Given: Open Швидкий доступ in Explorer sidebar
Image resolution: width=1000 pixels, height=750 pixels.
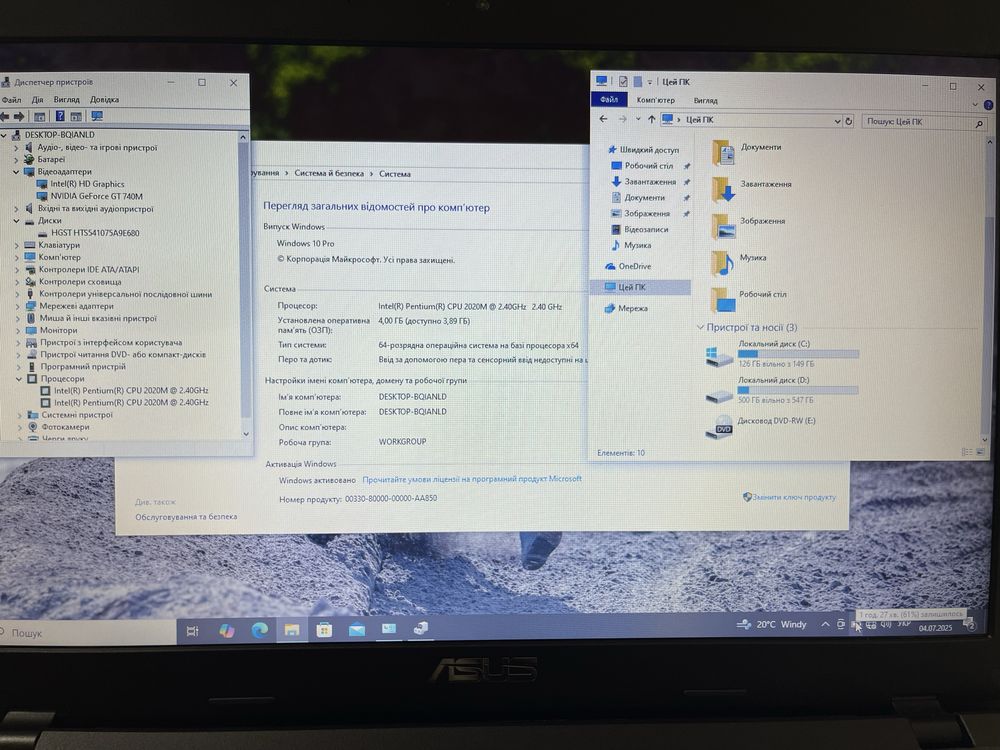Looking at the screenshot, I should click(x=643, y=150).
